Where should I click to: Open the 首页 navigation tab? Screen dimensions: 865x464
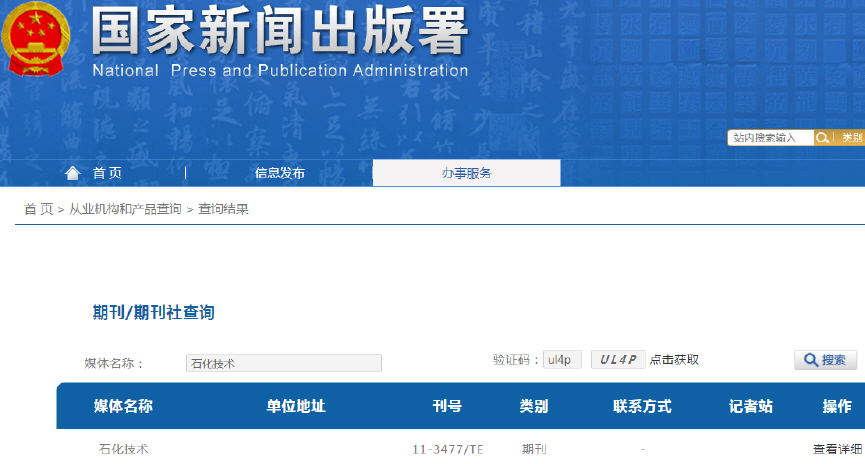[x=107, y=173]
